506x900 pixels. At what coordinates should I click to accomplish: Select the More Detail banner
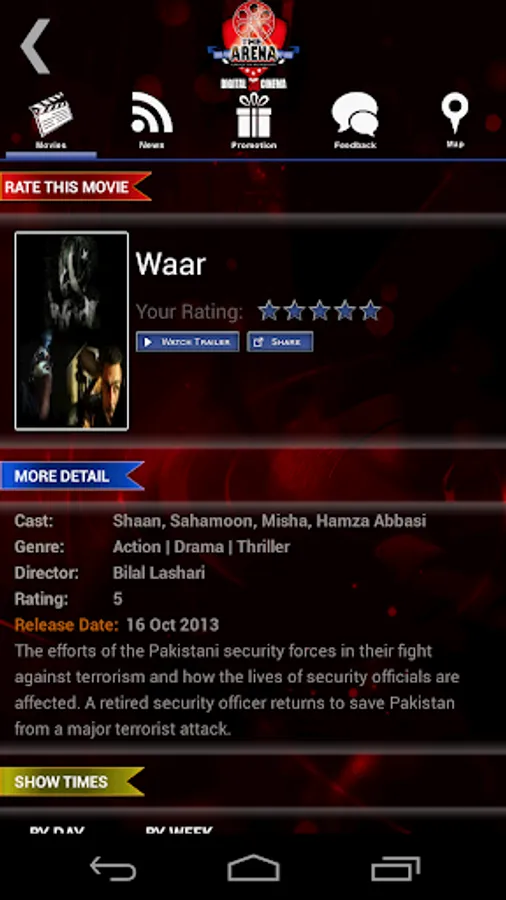coord(72,476)
